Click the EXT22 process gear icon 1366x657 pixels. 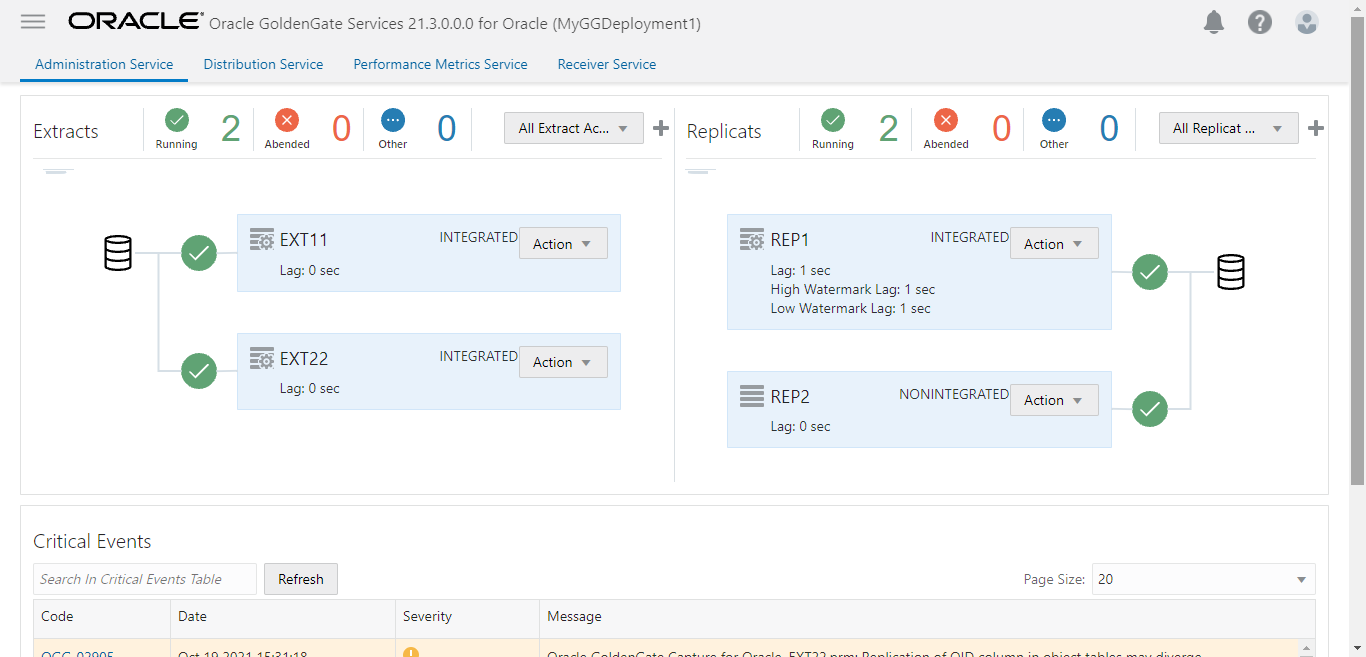tap(261, 358)
